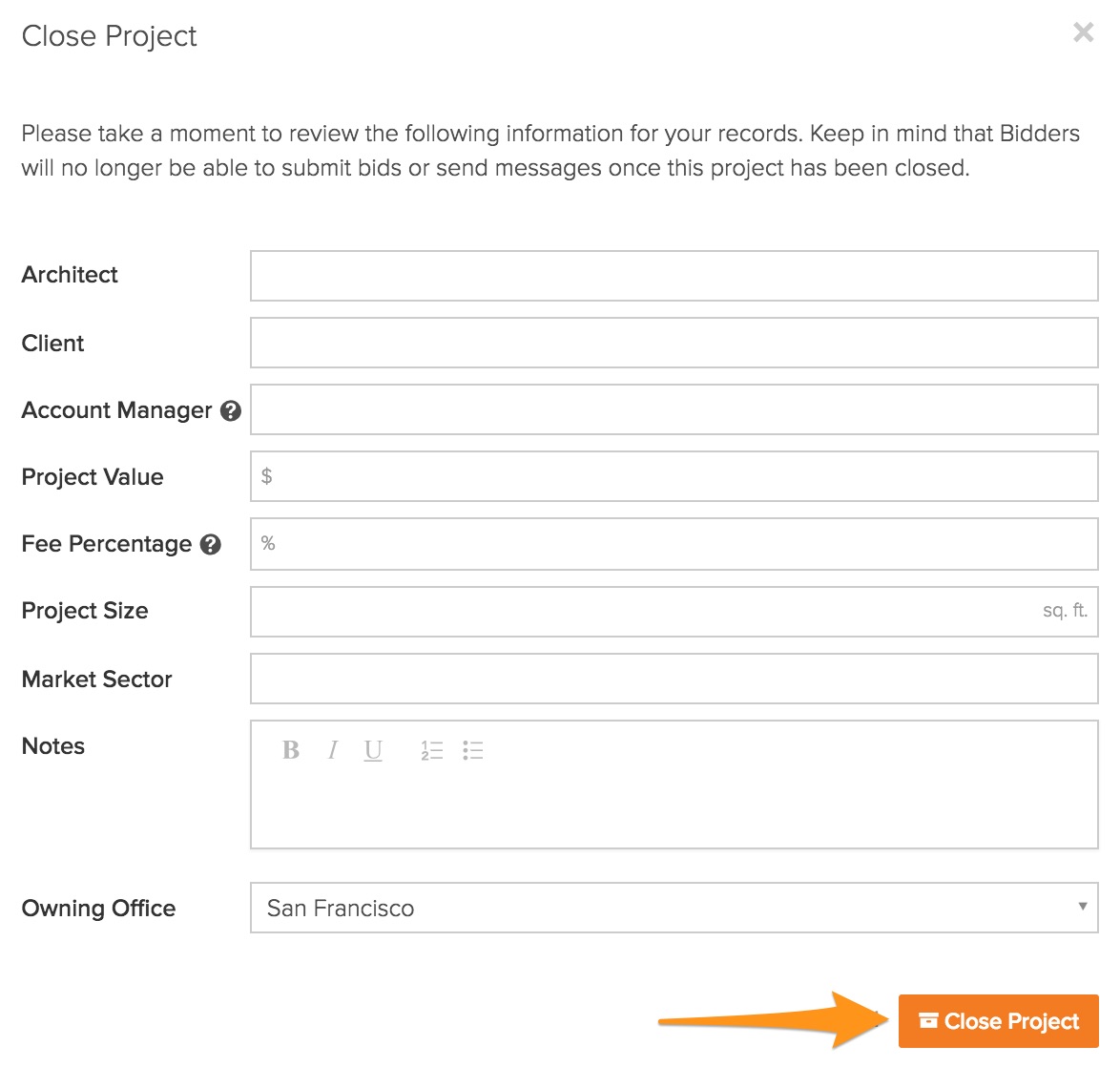
Task: Click the Fee Percentage input field
Action: (674, 544)
